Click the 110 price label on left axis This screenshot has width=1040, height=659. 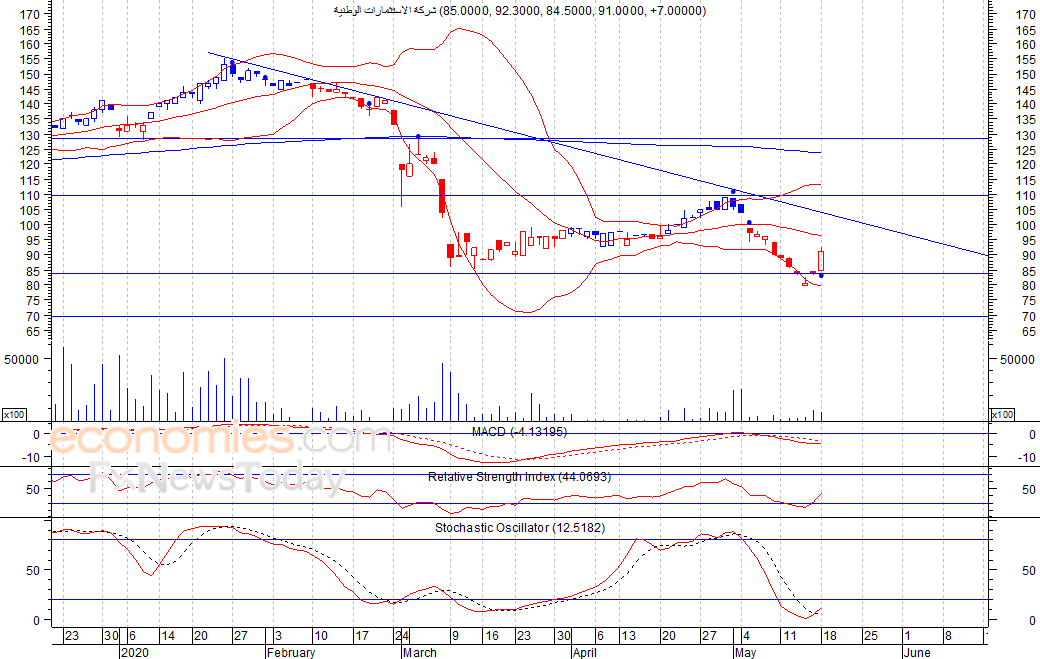tap(31, 196)
